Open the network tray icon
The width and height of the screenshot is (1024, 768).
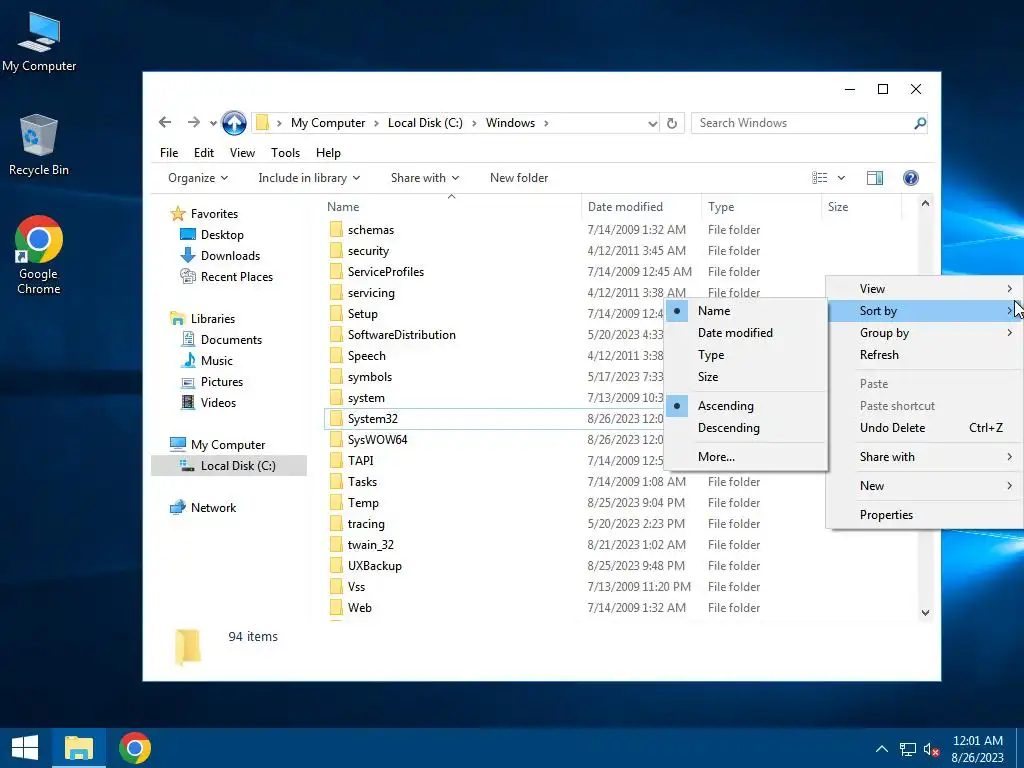(907, 749)
